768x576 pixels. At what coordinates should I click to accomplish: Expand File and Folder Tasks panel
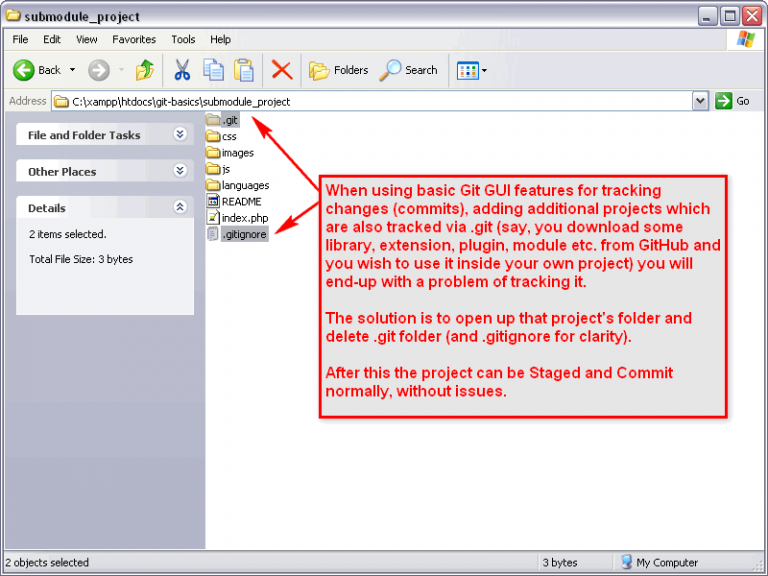click(180, 135)
